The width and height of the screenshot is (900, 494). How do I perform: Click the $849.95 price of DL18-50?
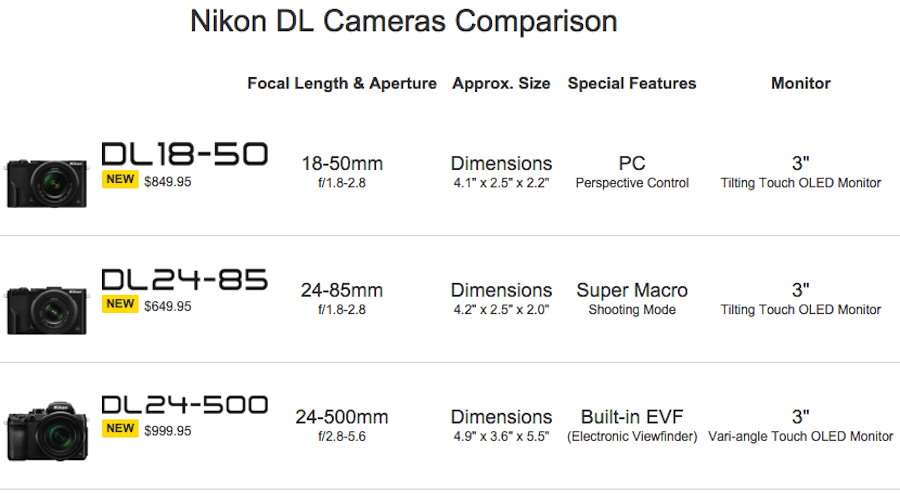168,182
